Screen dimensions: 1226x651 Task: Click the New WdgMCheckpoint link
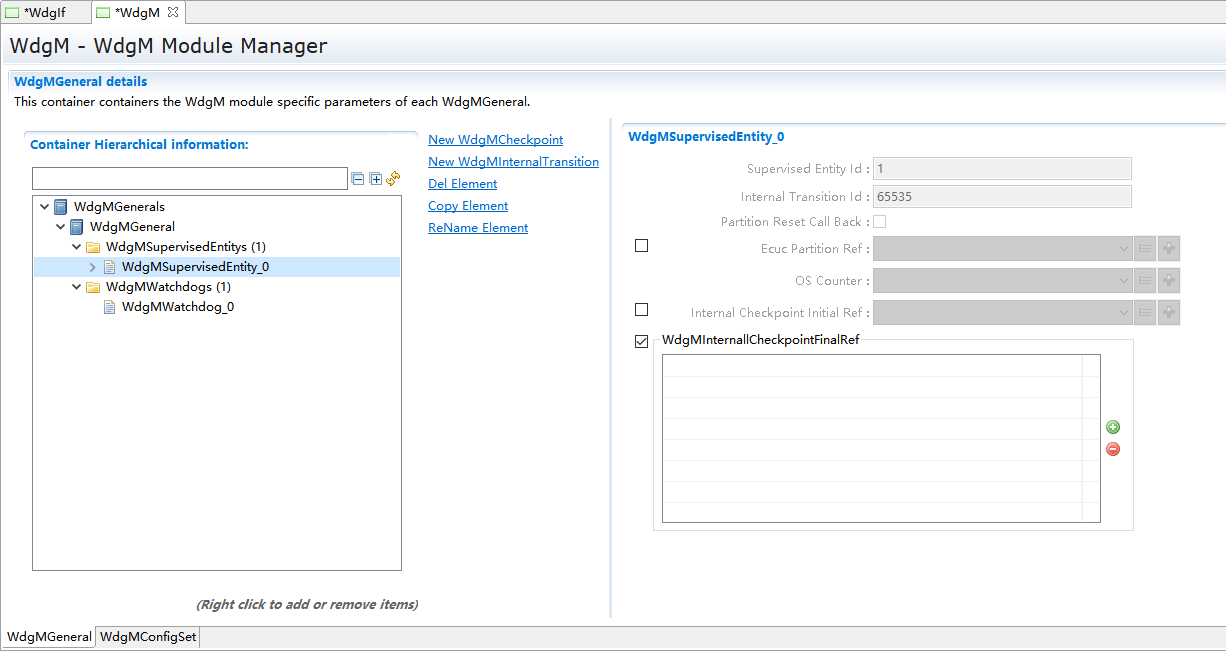pos(495,140)
